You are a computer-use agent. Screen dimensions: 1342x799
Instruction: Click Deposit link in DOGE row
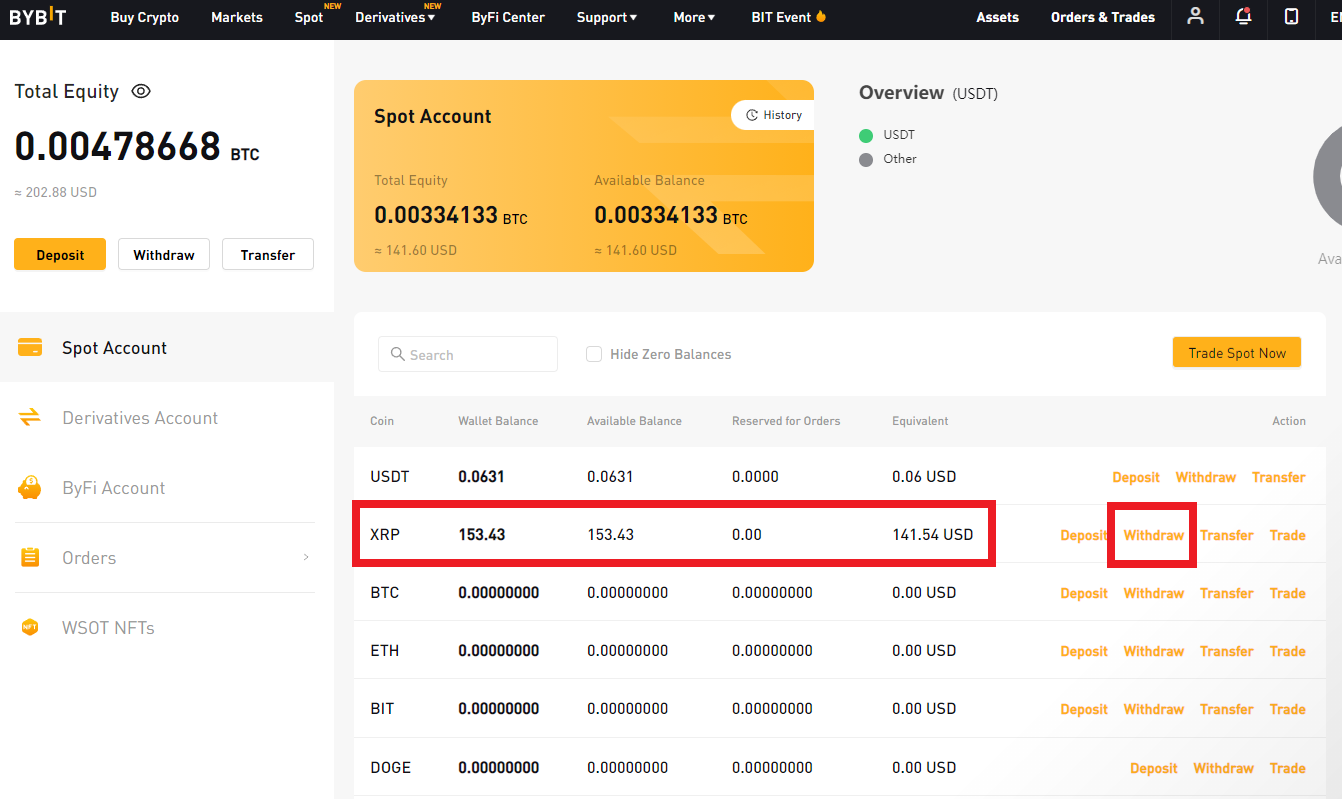pyautogui.click(x=1154, y=768)
